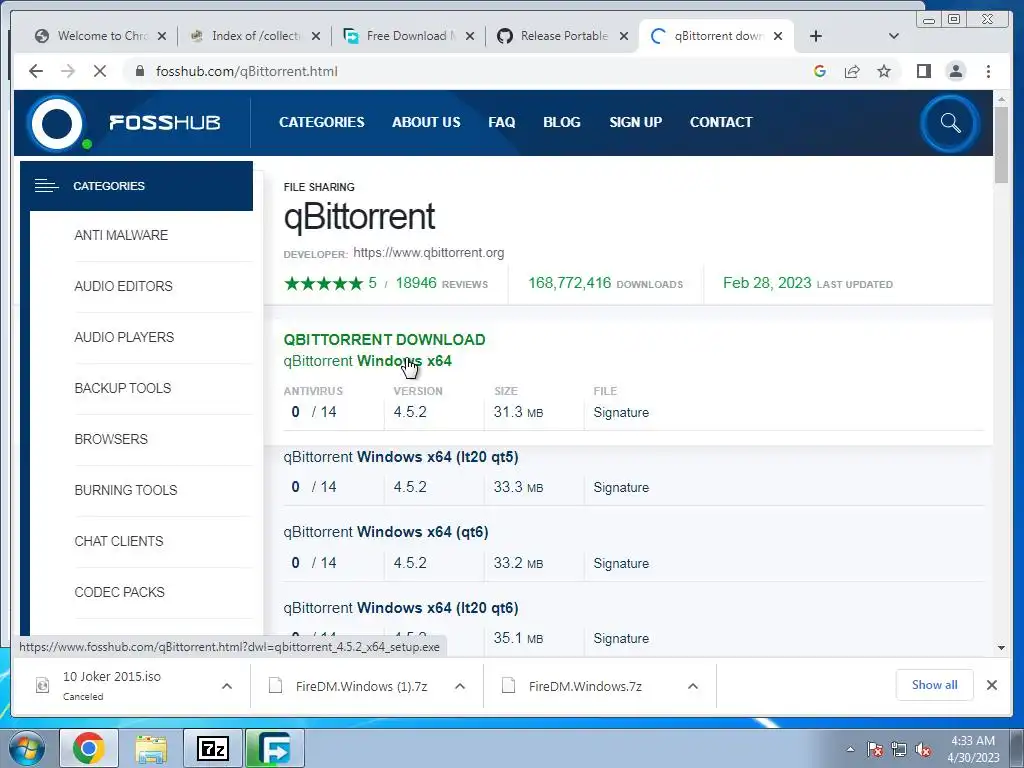This screenshot has height=768, width=1024.
Task: Open Windows Explorer from taskbar
Action: click(151, 748)
